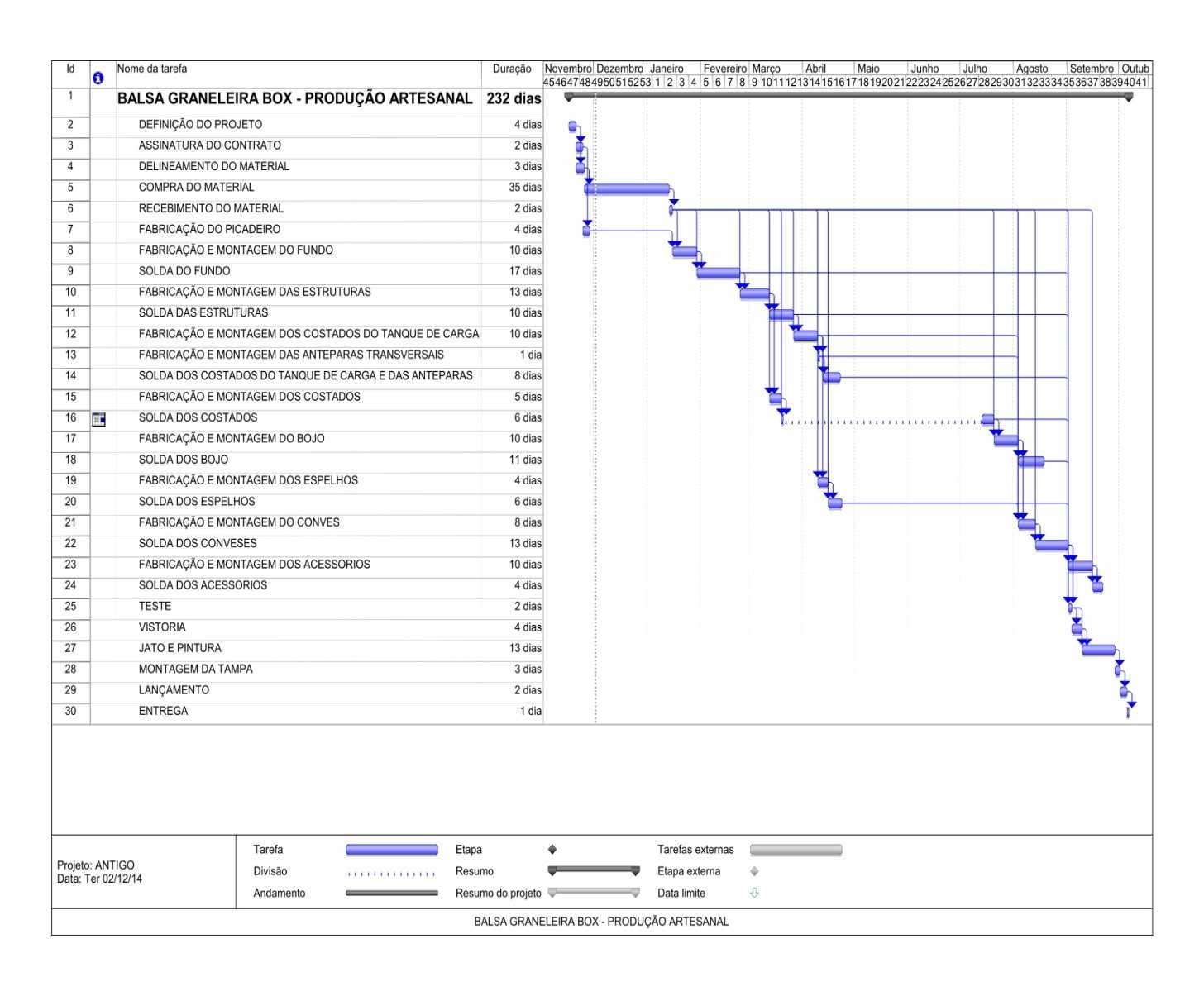Click the info indicator icon in column header
The image size is (1204, 996).
pyautogui.click(x=98, y=78)
